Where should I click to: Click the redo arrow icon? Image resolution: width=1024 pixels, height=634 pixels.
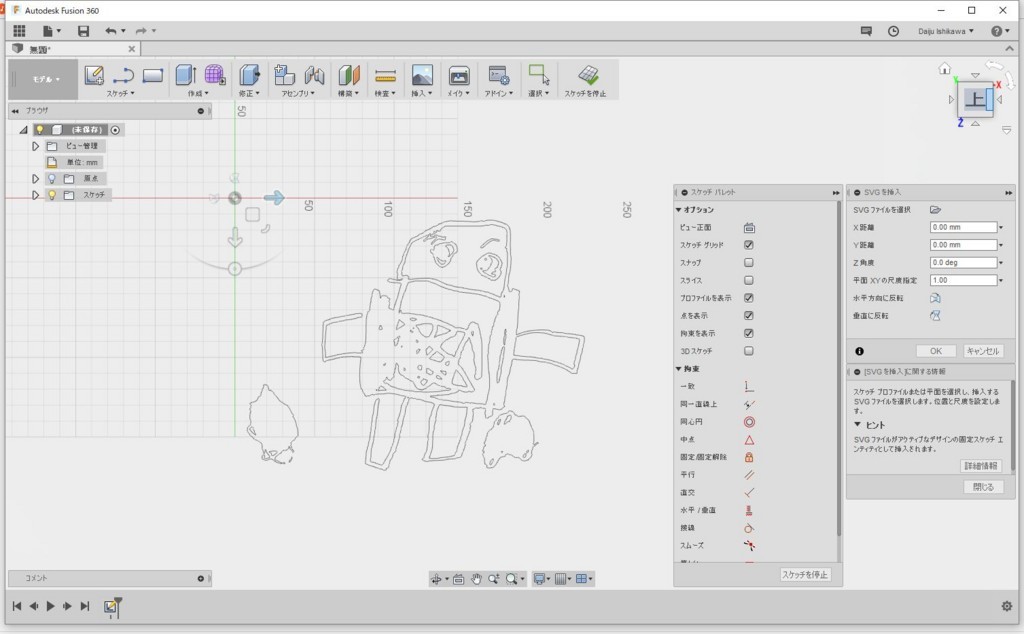coord(141,31)
